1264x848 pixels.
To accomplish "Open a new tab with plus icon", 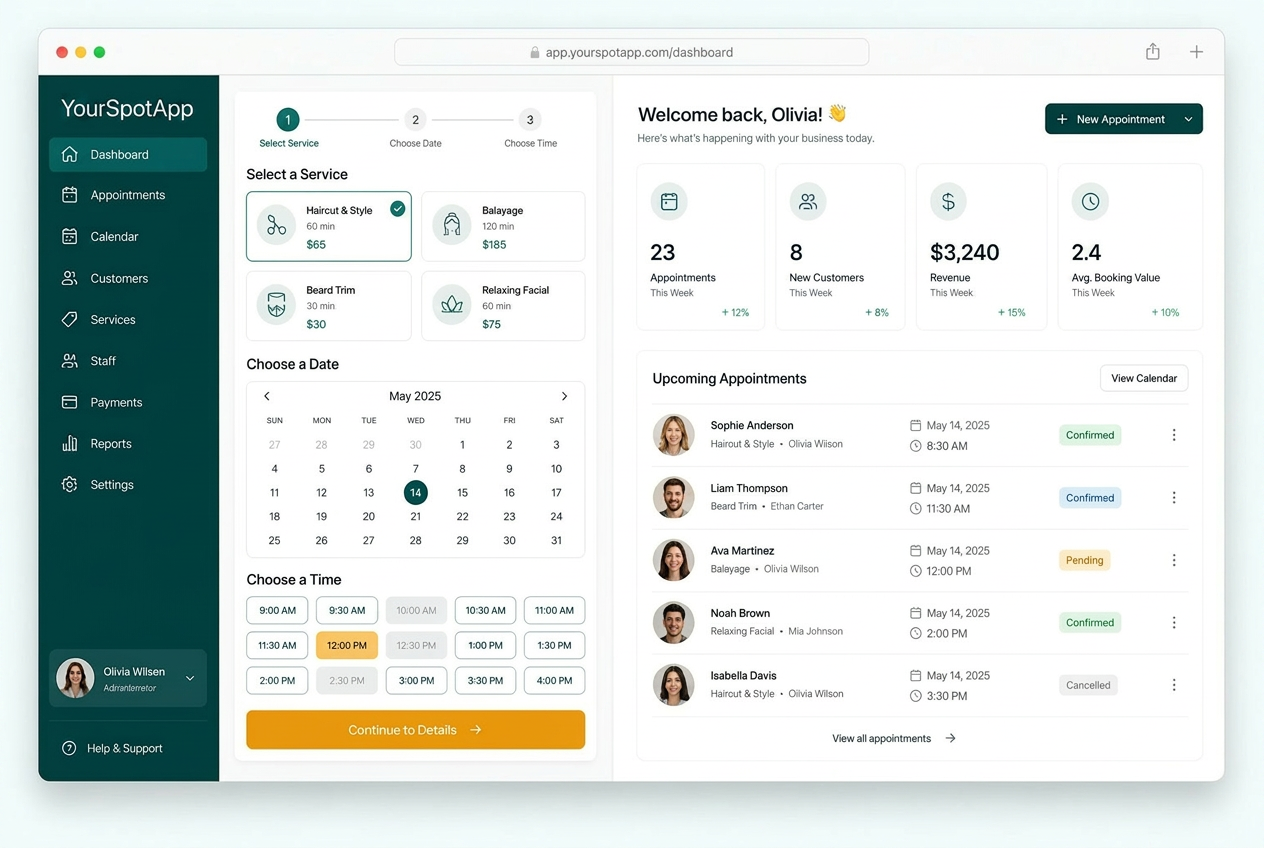I will pyautogui.click(x=1196, y=52).
